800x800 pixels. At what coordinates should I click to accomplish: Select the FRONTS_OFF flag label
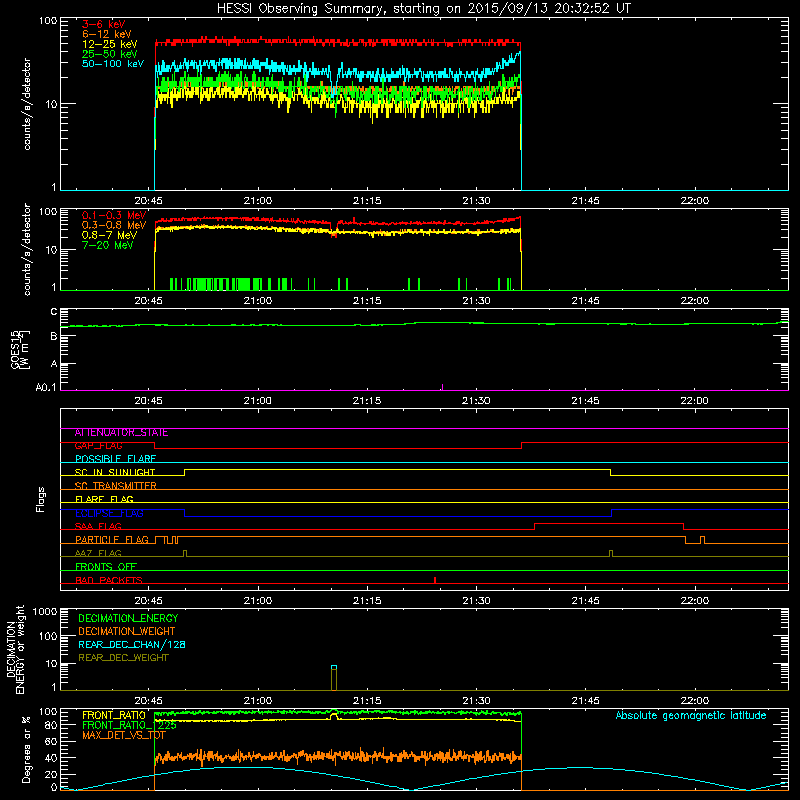pos(106,567)
